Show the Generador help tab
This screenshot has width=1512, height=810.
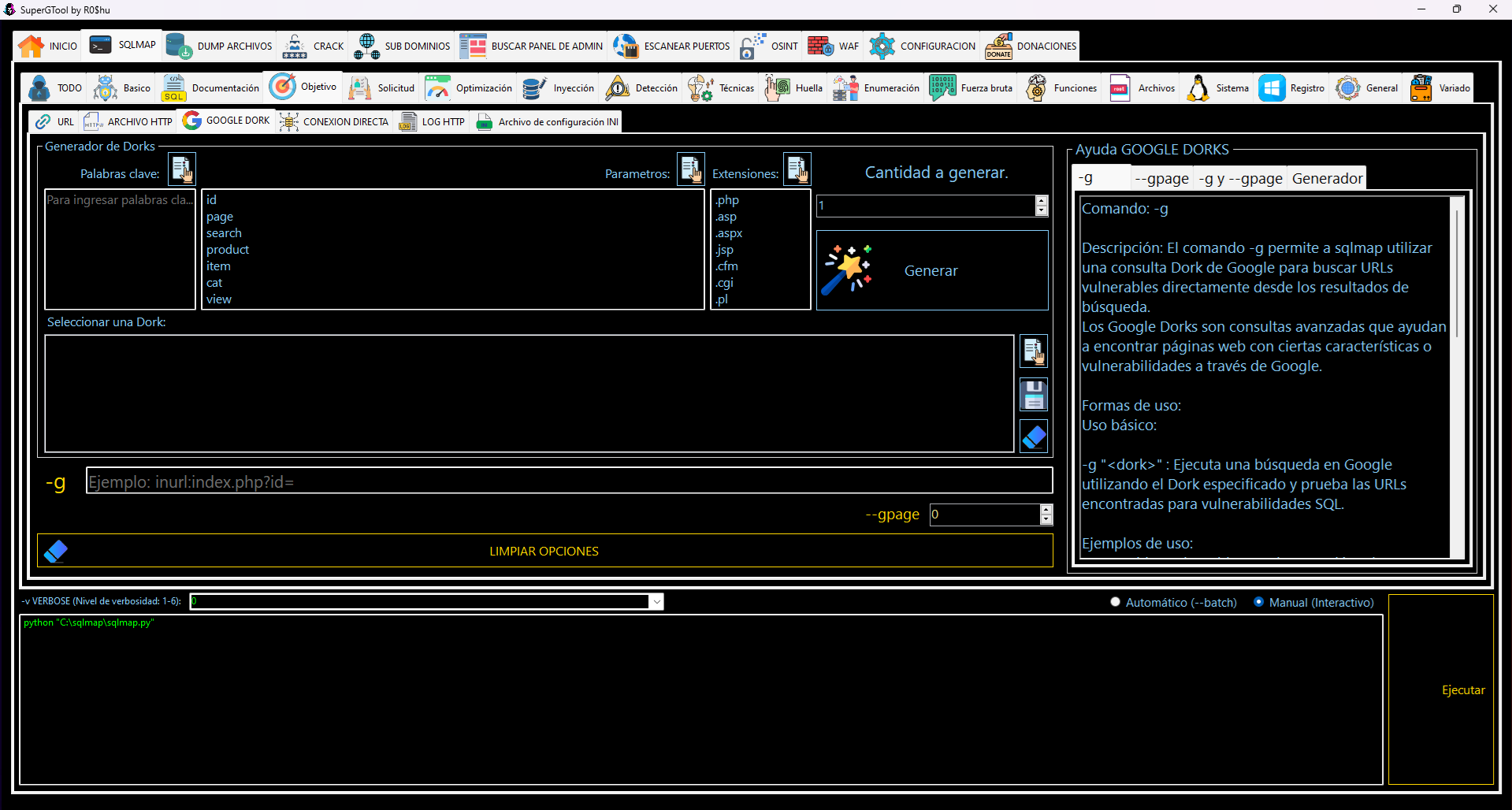tap(1327, 179)
